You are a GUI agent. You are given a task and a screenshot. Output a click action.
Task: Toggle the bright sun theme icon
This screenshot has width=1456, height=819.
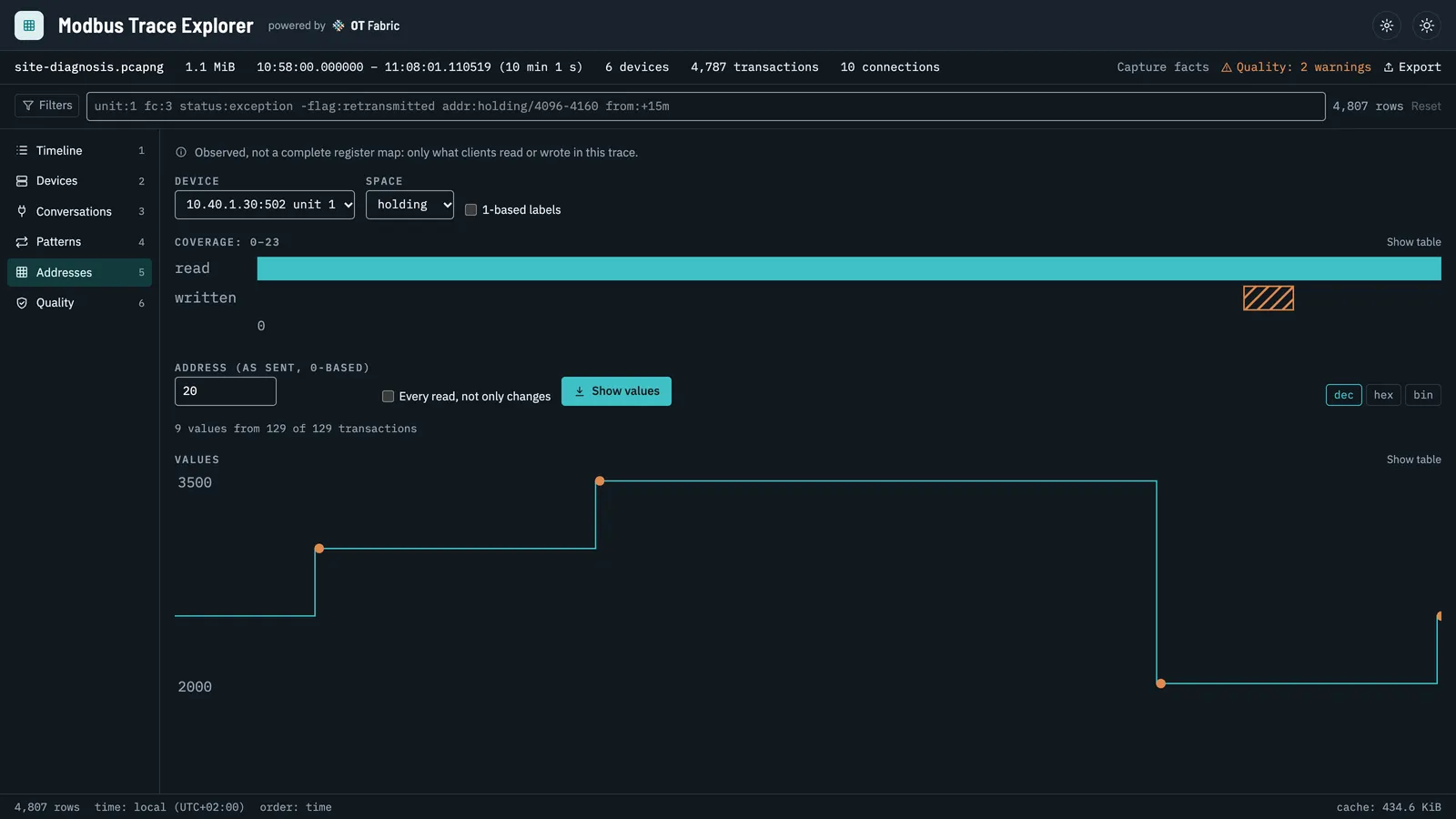click(1427, 25)
